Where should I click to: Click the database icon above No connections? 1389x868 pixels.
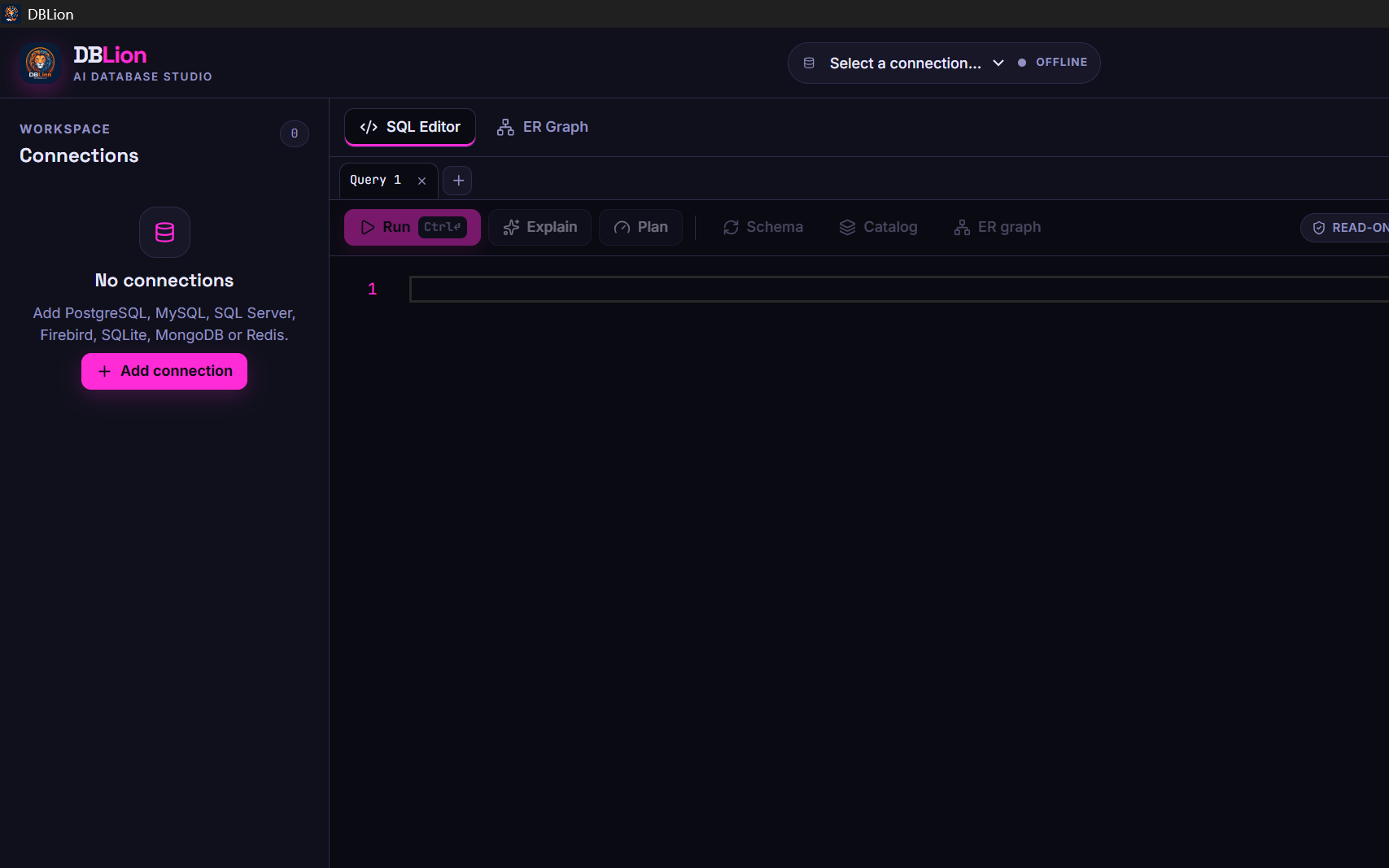tap(164, 233)
